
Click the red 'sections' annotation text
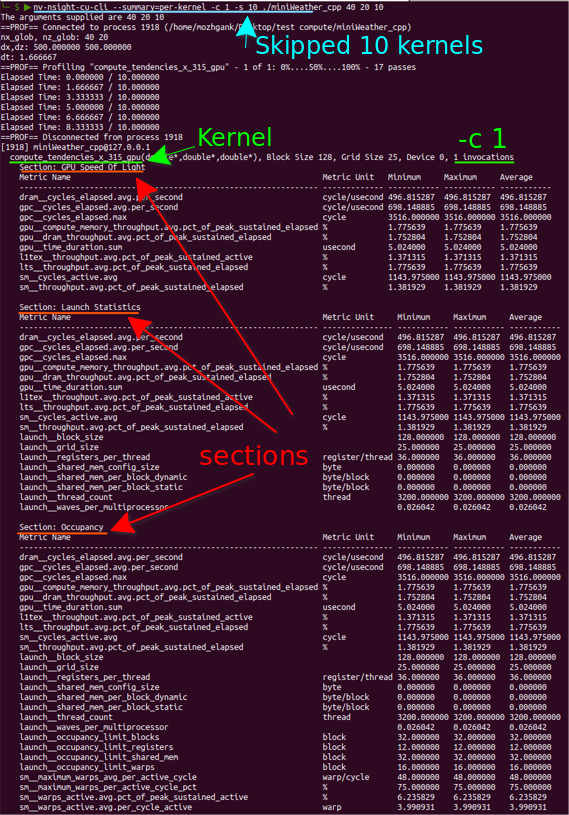254,456
